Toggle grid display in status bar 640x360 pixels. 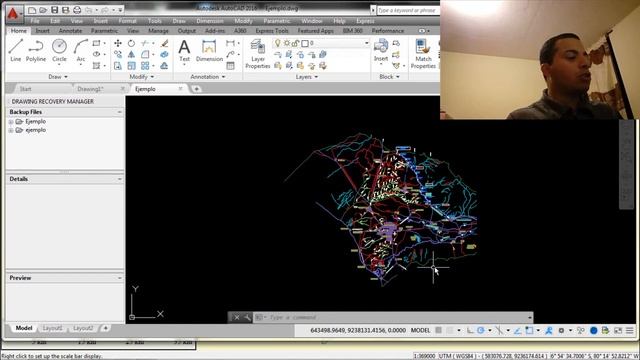(x=438, y=330)
